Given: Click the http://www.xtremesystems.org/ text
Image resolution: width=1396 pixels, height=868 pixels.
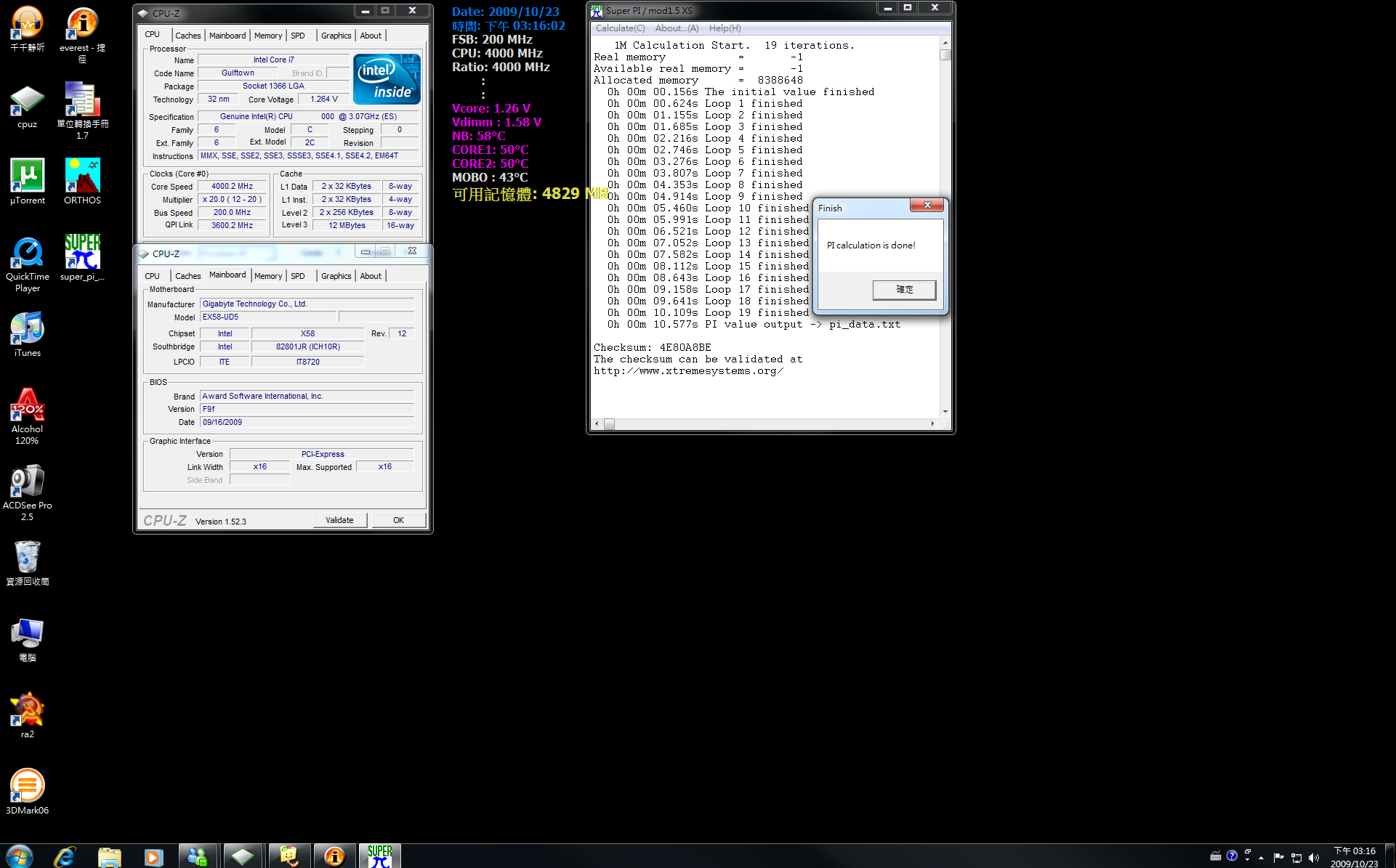Looking at the screenshot, I should pyautogui.click(x=688, y=371).
